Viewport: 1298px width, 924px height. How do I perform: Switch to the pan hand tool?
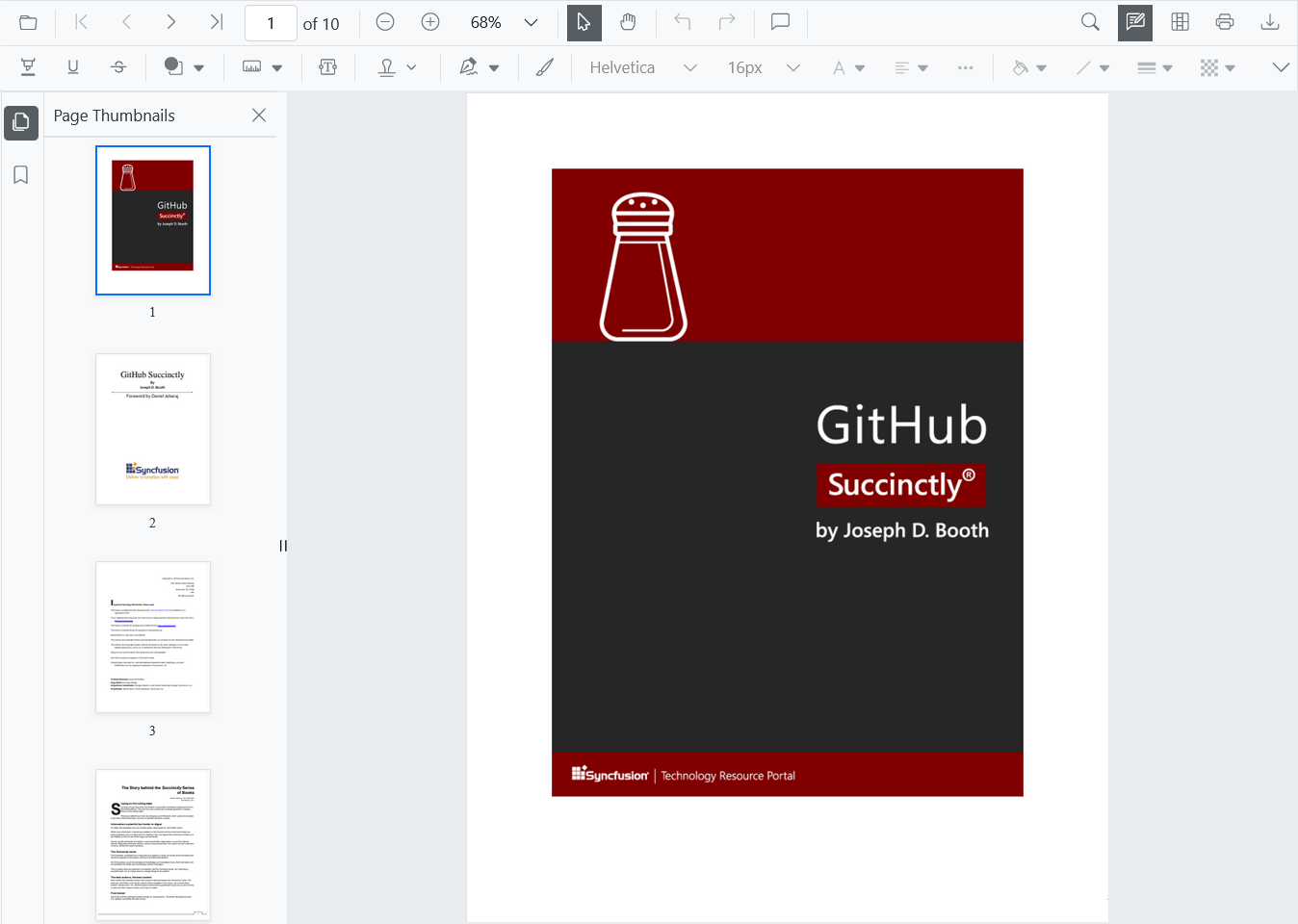click(x=628, y=22)
